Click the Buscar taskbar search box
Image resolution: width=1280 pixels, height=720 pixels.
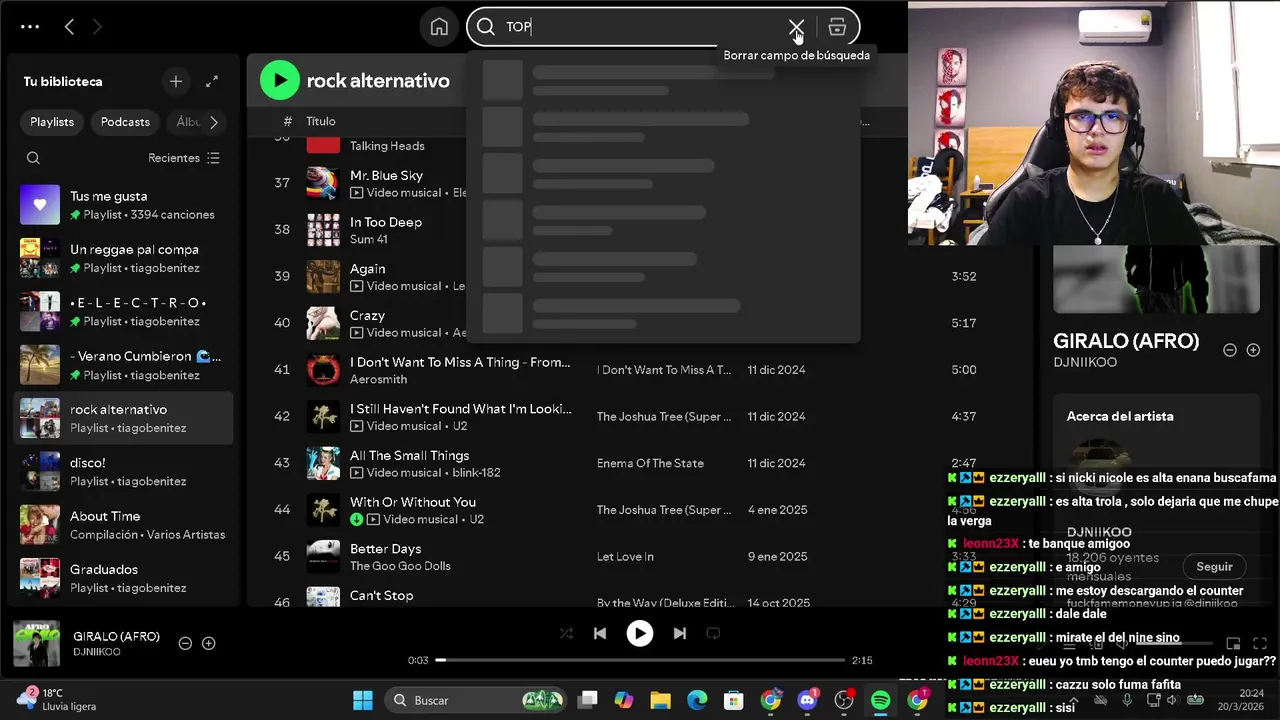475,700
